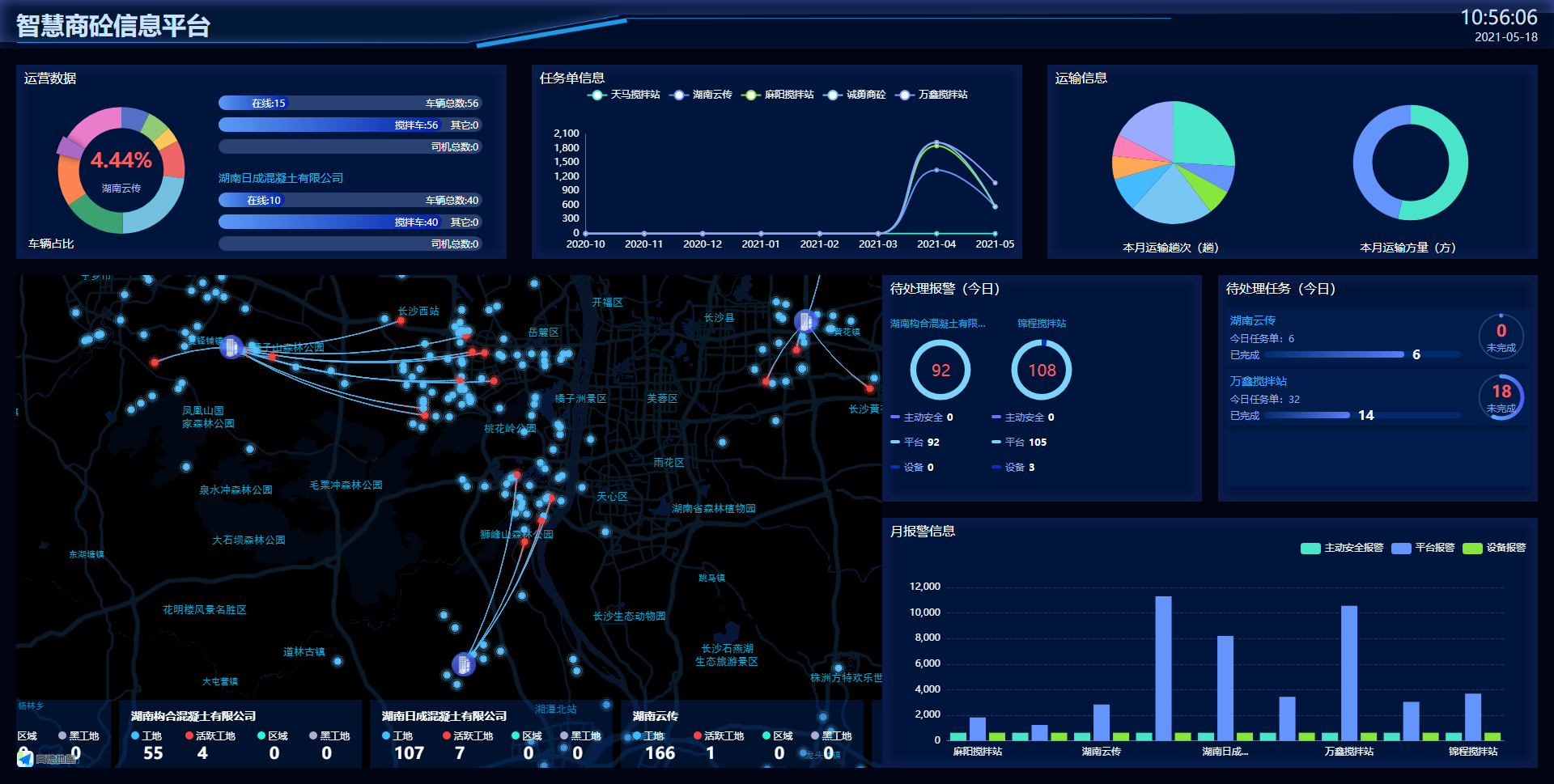The image size is (1554, 784).
Task: Click the 108 alarm ring for 锦程搅拌站
Action: pyautogui.click(x=1042, y=370)
